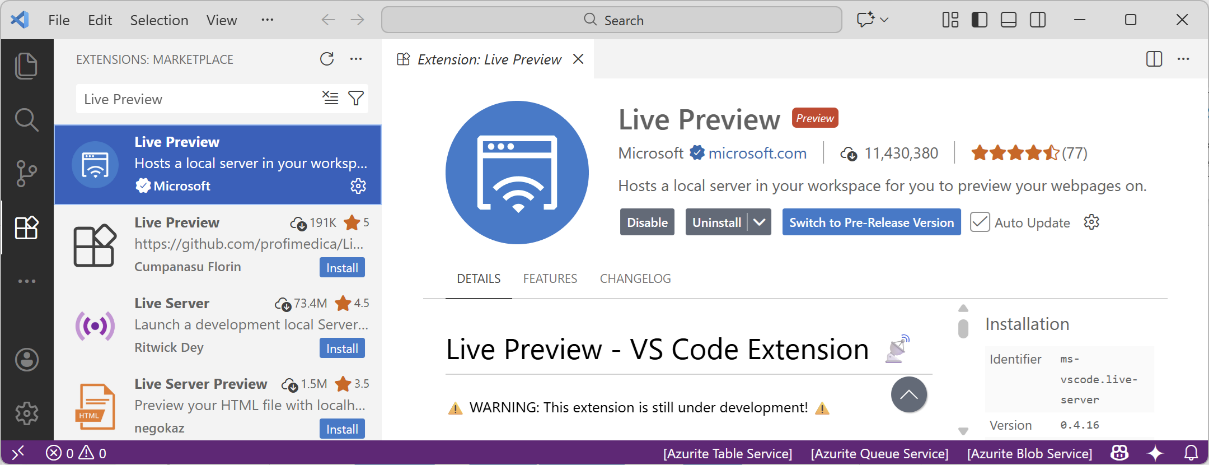Screen dimensions: 1209x465
Task: Click Azurite Table Service status entry
Action: click(727, 453)
